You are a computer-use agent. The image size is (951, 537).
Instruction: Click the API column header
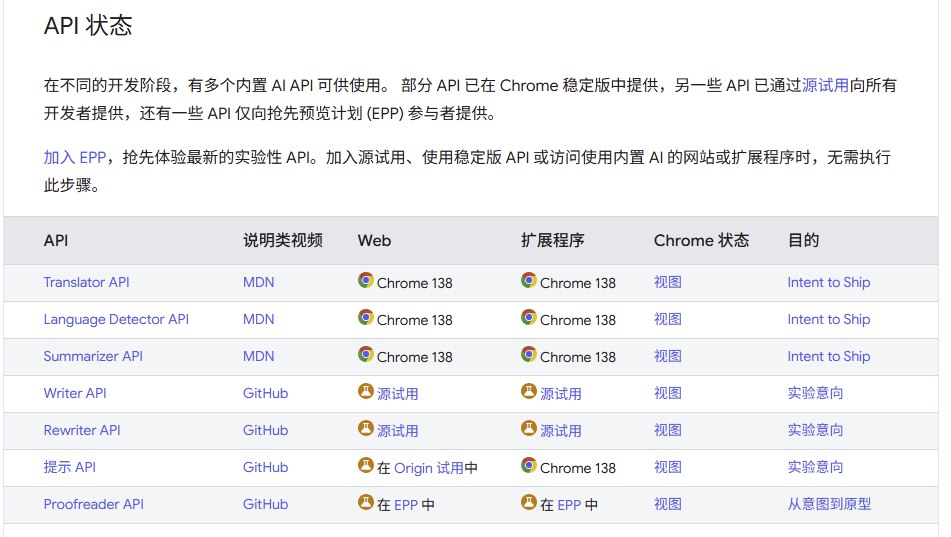click(56, 240)
